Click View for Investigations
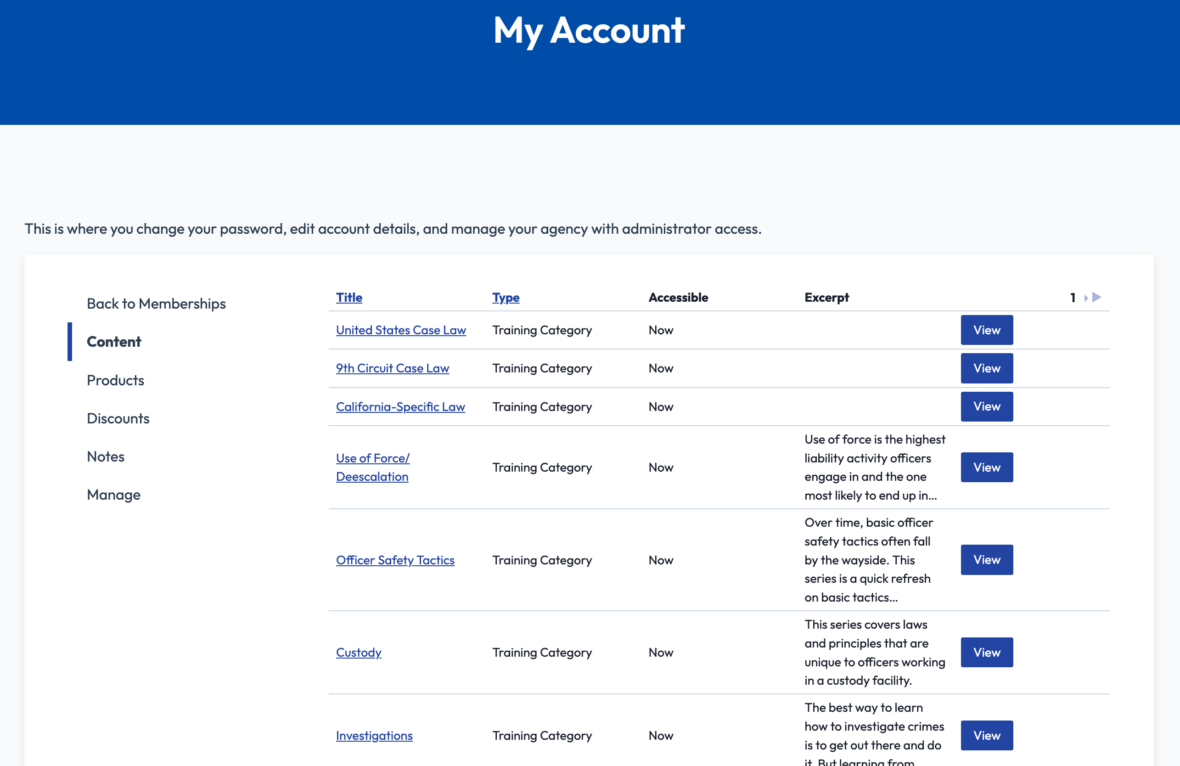The width and height of the screenshot is (1180, 766). click(986, 735)
